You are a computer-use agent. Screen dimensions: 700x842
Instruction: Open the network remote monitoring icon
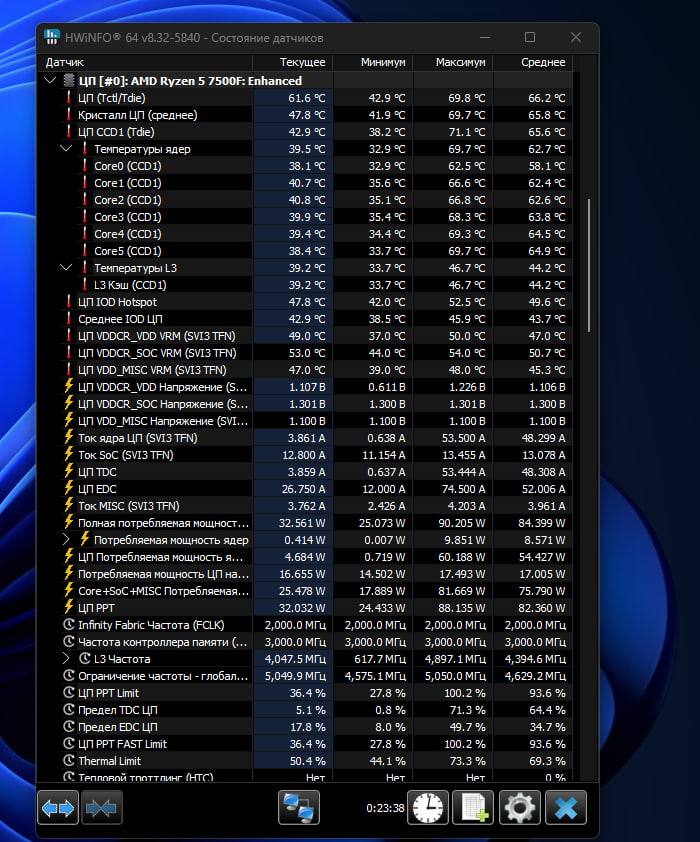coord(298,807)
